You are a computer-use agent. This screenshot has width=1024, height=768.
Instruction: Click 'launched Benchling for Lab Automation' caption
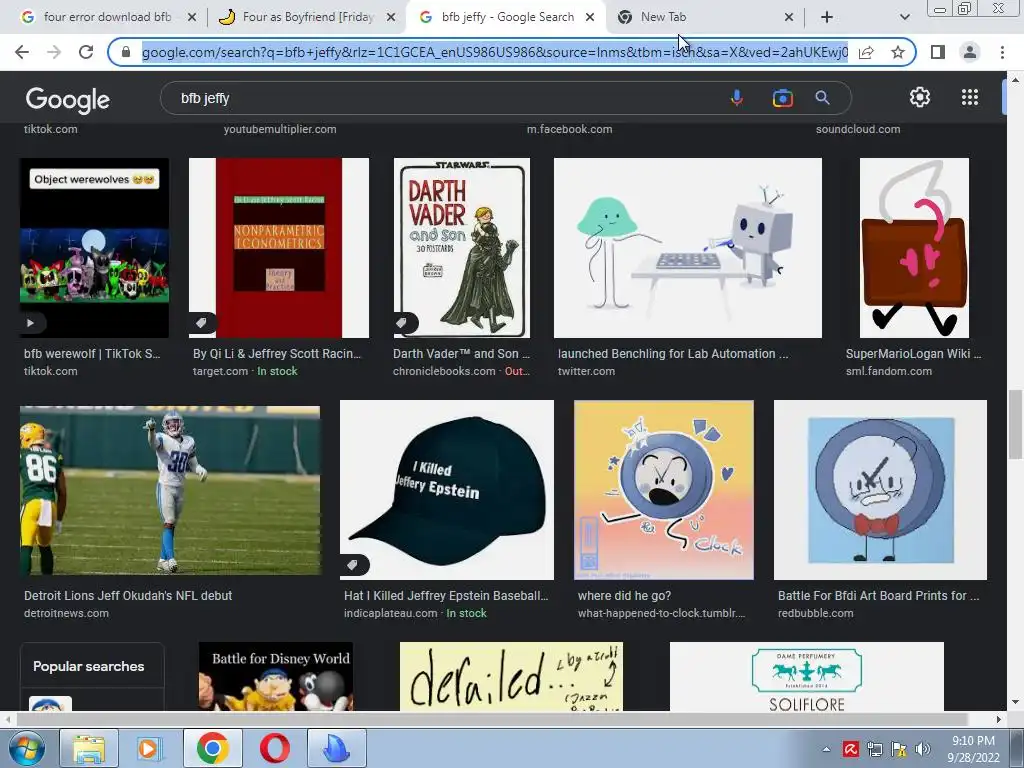(x=673, y=354)
